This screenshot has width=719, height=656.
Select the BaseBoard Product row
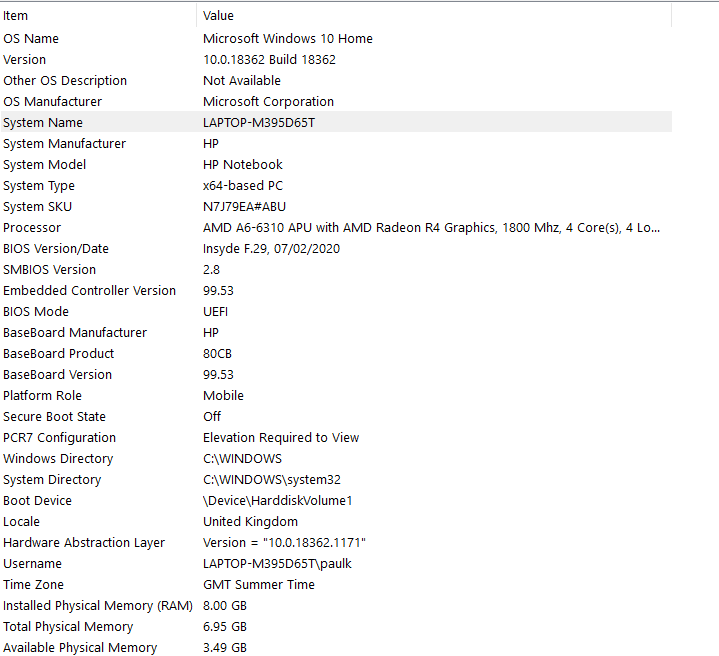(x=336, y=353)
